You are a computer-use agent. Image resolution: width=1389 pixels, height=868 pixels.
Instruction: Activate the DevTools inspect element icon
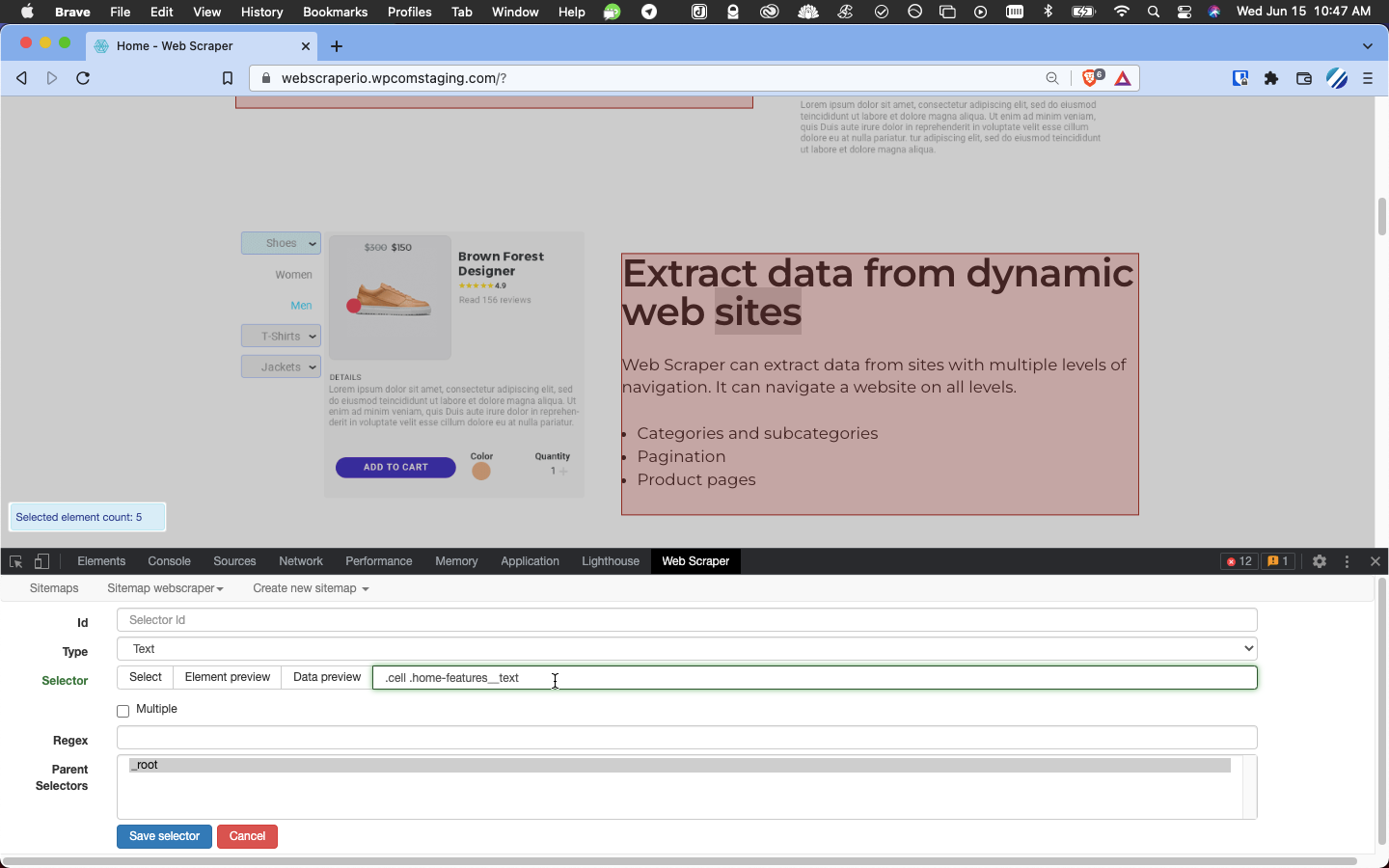(x=15, y=561)
